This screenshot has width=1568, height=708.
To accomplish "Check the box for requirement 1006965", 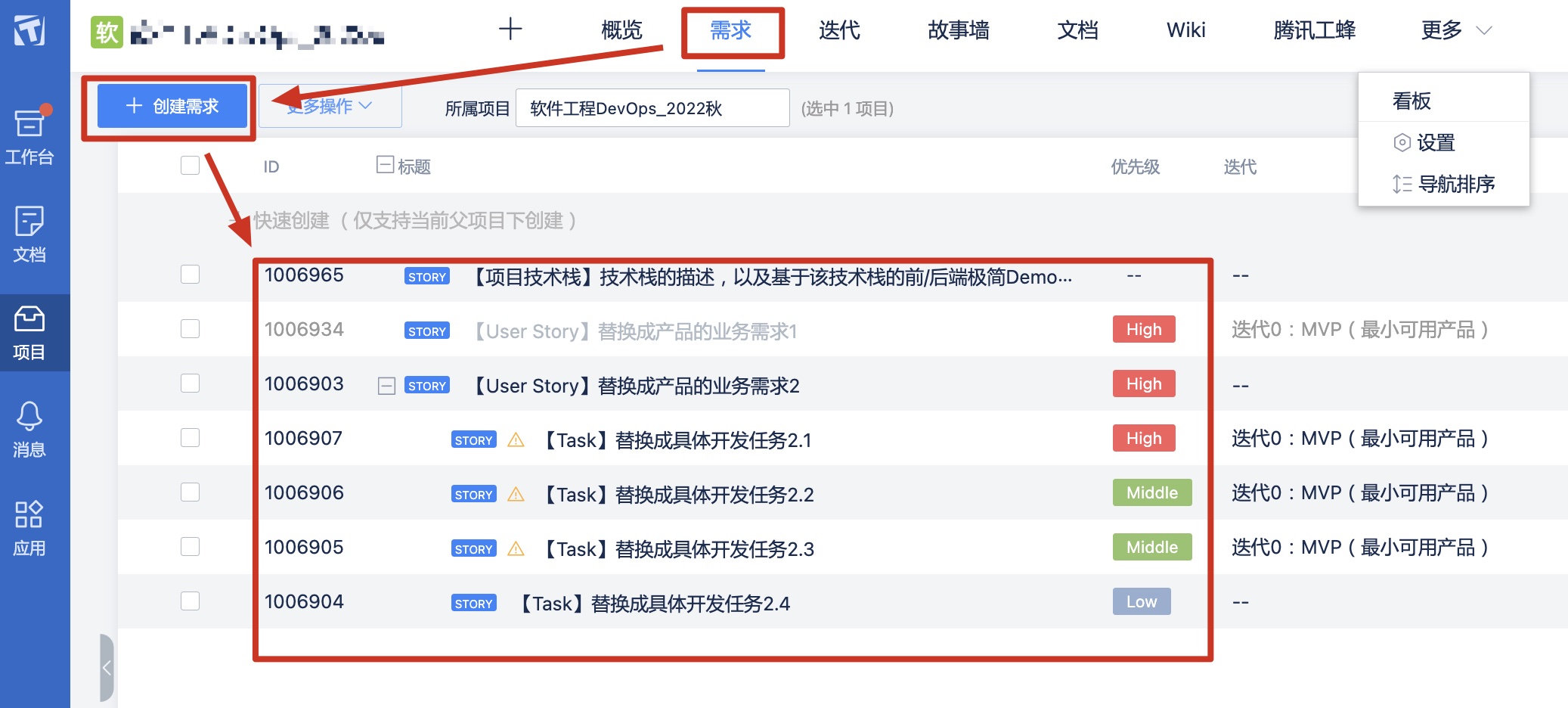I will [x=191, y=275].
